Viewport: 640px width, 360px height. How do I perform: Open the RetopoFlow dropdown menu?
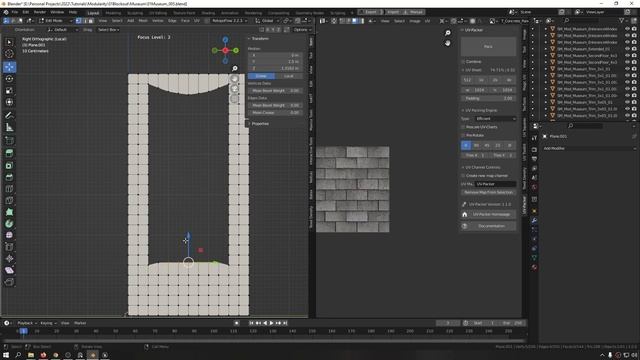coord(229,20)
